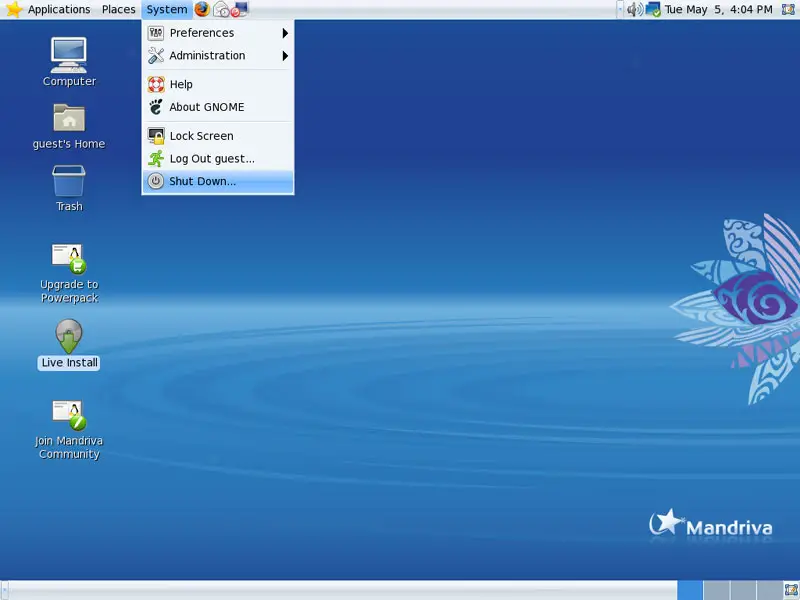Click the red-badged monitor launcher in panel
This screenshot has height=600, width=800.
click(x=239, y=9)
